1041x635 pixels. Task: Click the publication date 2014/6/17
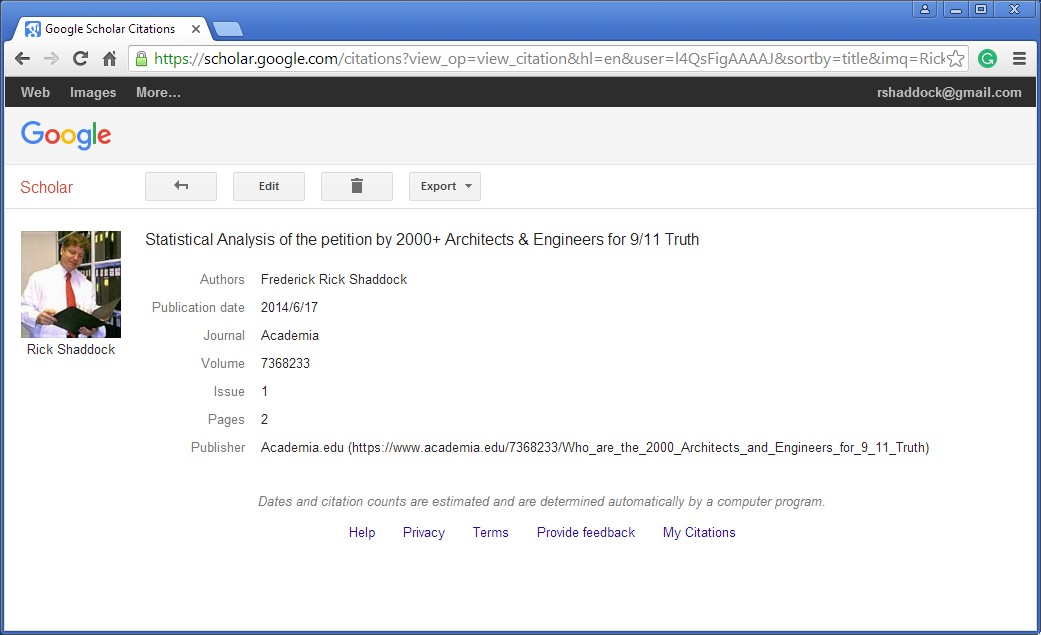tap(289, 308)
